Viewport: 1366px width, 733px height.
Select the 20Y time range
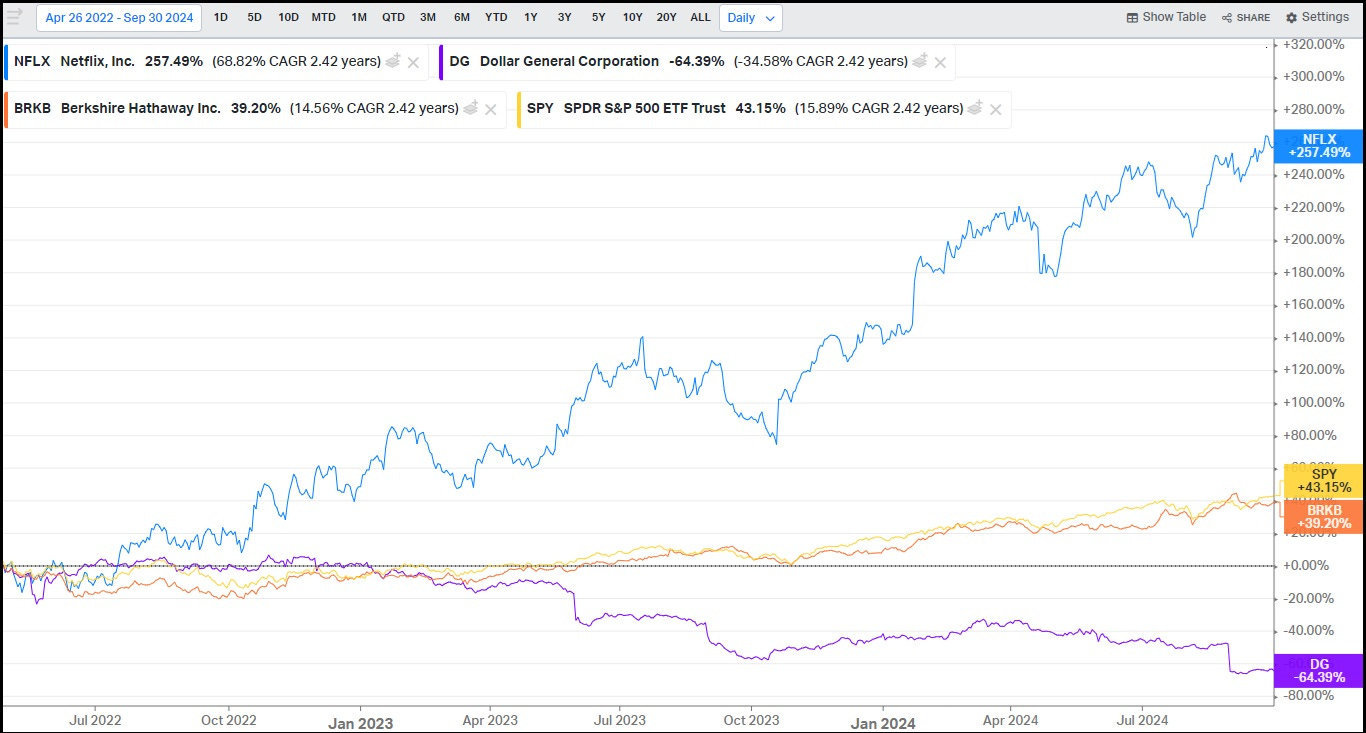click(x=667, y=18)
